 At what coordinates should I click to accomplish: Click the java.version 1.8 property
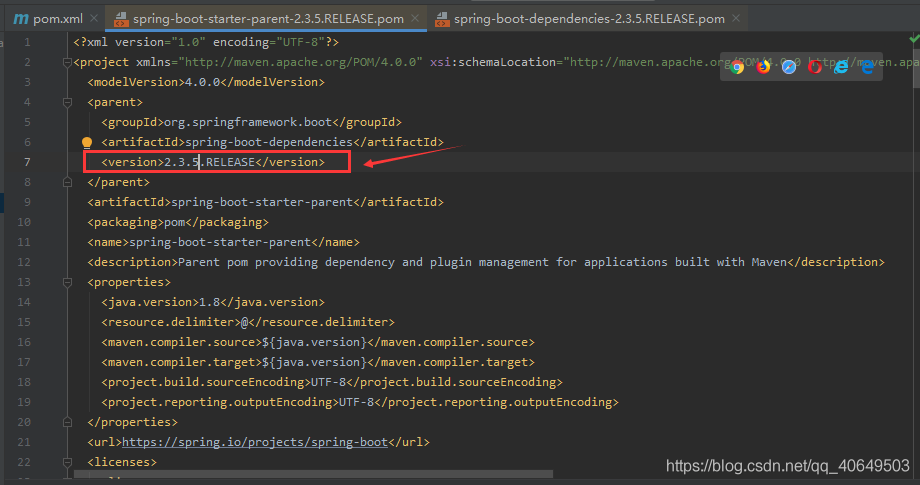pyautogui.click(x=212, y=303)
